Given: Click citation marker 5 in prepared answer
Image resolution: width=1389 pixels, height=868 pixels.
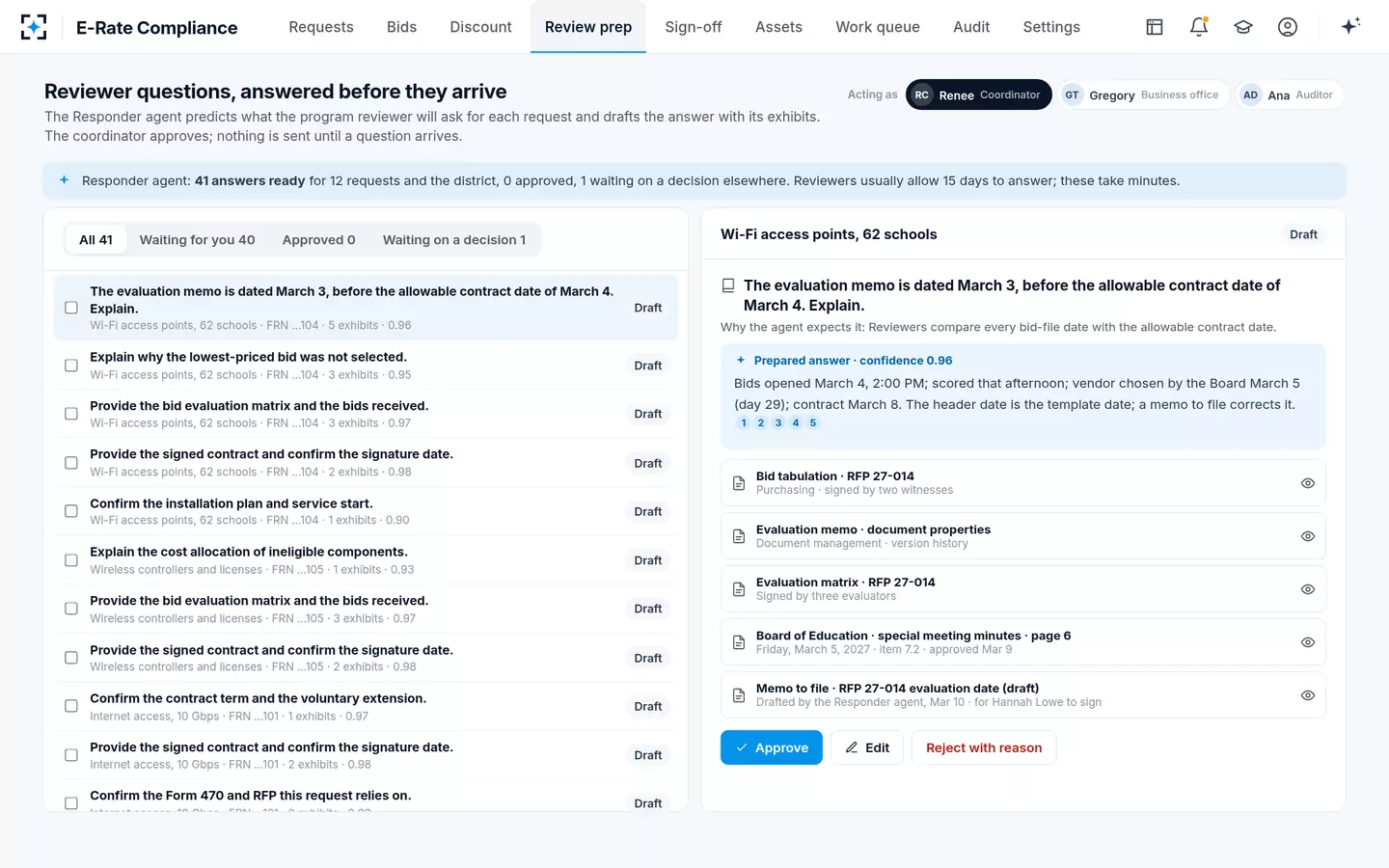Looking at the screenshot, I should pyautogui.click(x=813, y=423).
